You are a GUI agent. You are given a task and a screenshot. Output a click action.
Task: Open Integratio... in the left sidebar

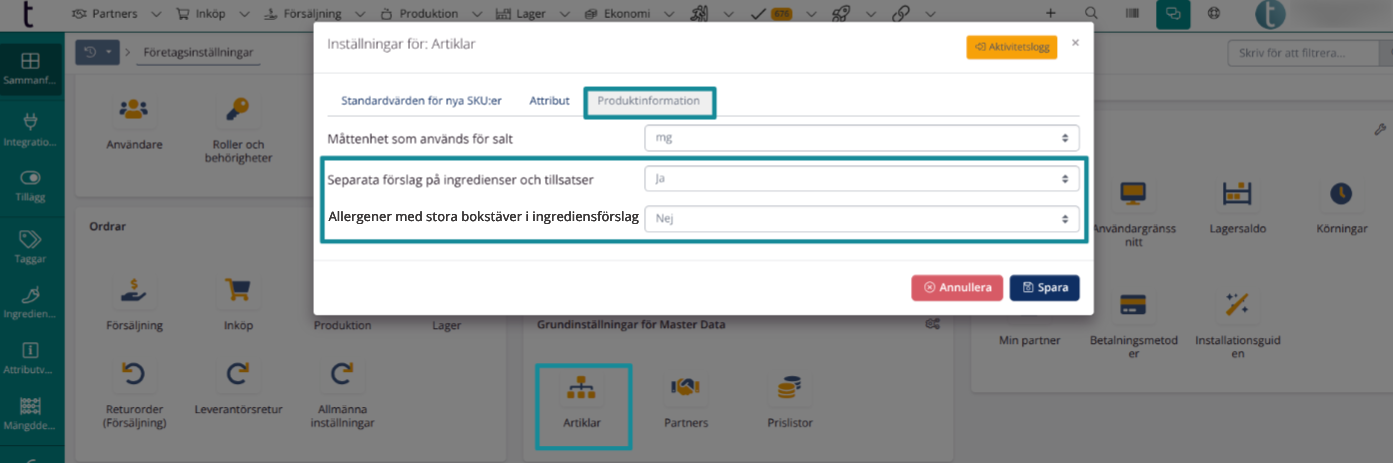coord(31,130)
